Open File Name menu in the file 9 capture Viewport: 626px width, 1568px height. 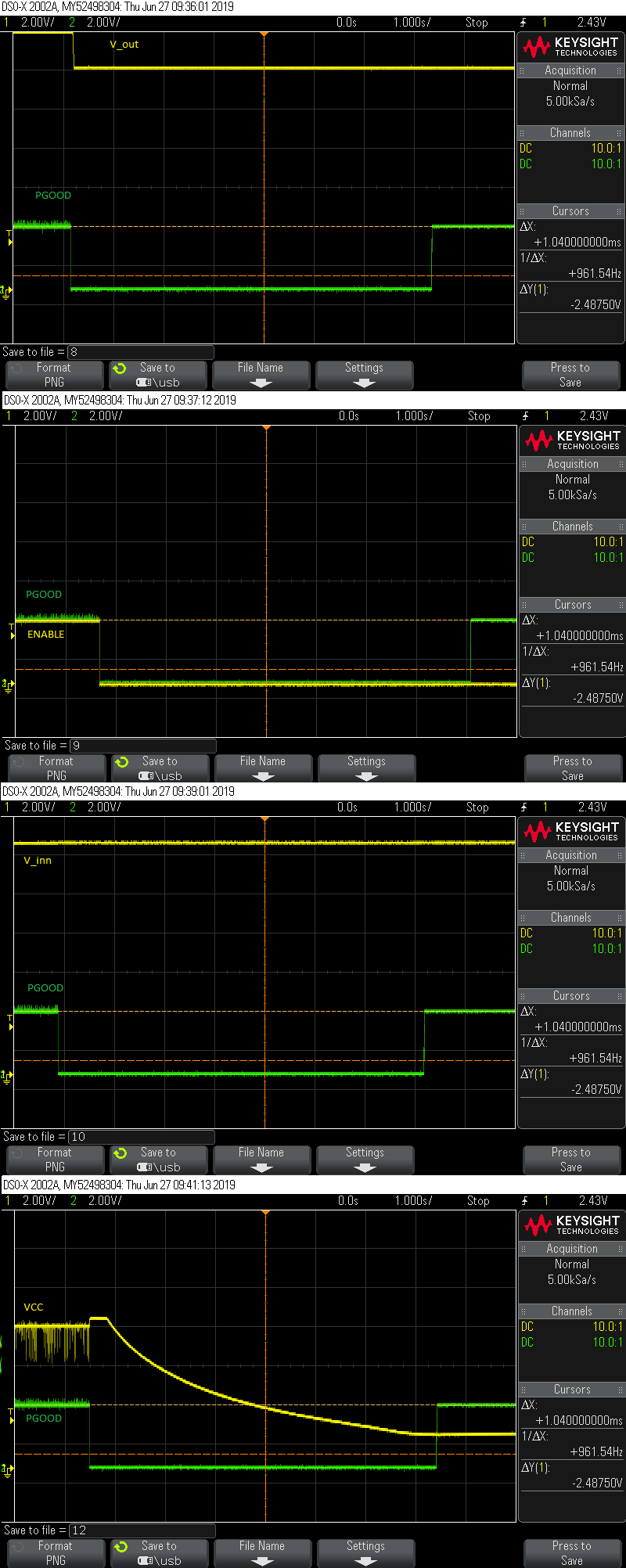coord(264,768)
